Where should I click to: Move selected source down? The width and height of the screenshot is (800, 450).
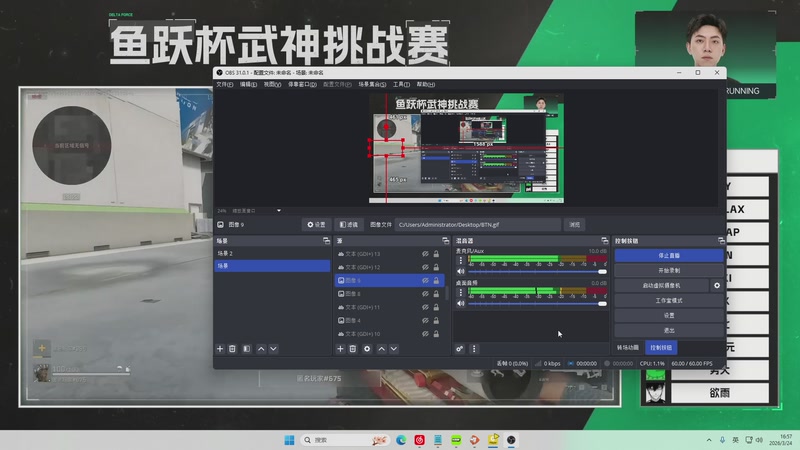click(394, 349)
